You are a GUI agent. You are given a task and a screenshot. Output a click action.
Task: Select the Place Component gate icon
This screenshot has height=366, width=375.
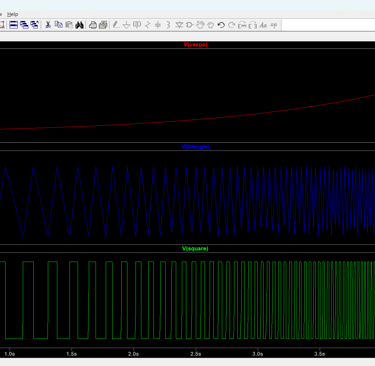pos(189,25)
